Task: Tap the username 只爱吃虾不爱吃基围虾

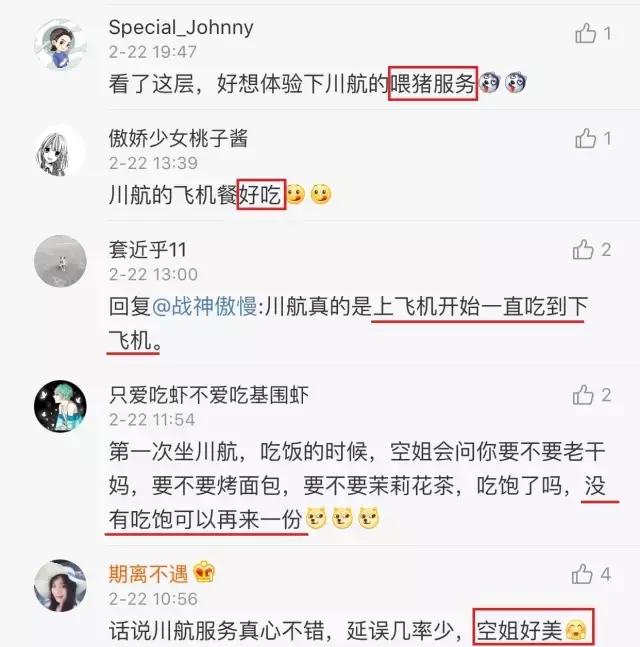Action: point(209,395)
